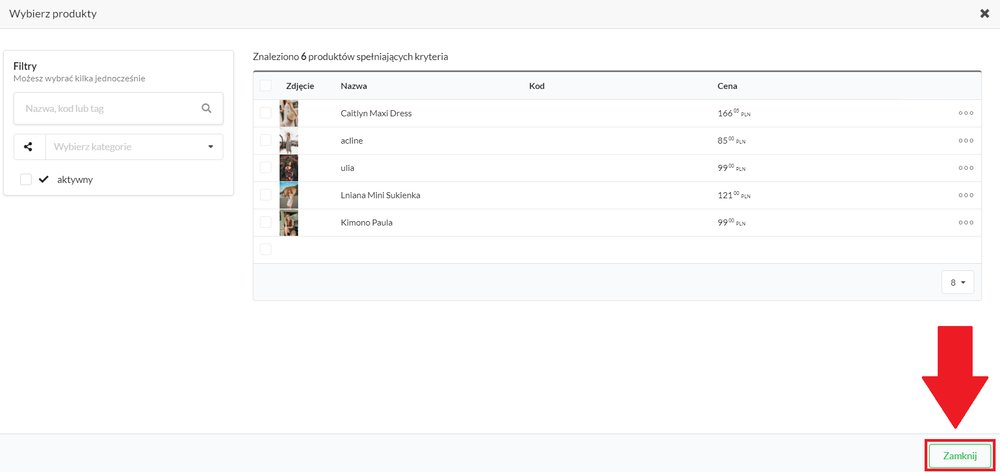Image resolution: width=1000 pixels, height=472 pixels.
Task: Click the Filtry panel heading
Action: point(25,66)
